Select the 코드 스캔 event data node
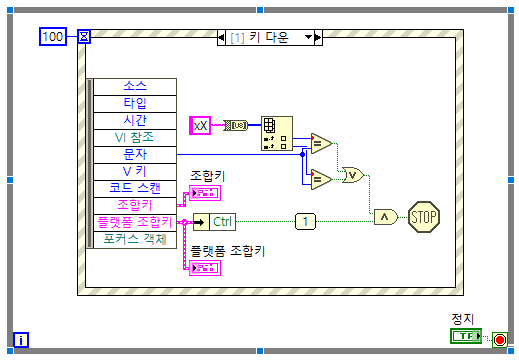The image size is (519, 362). click(135, 189)
